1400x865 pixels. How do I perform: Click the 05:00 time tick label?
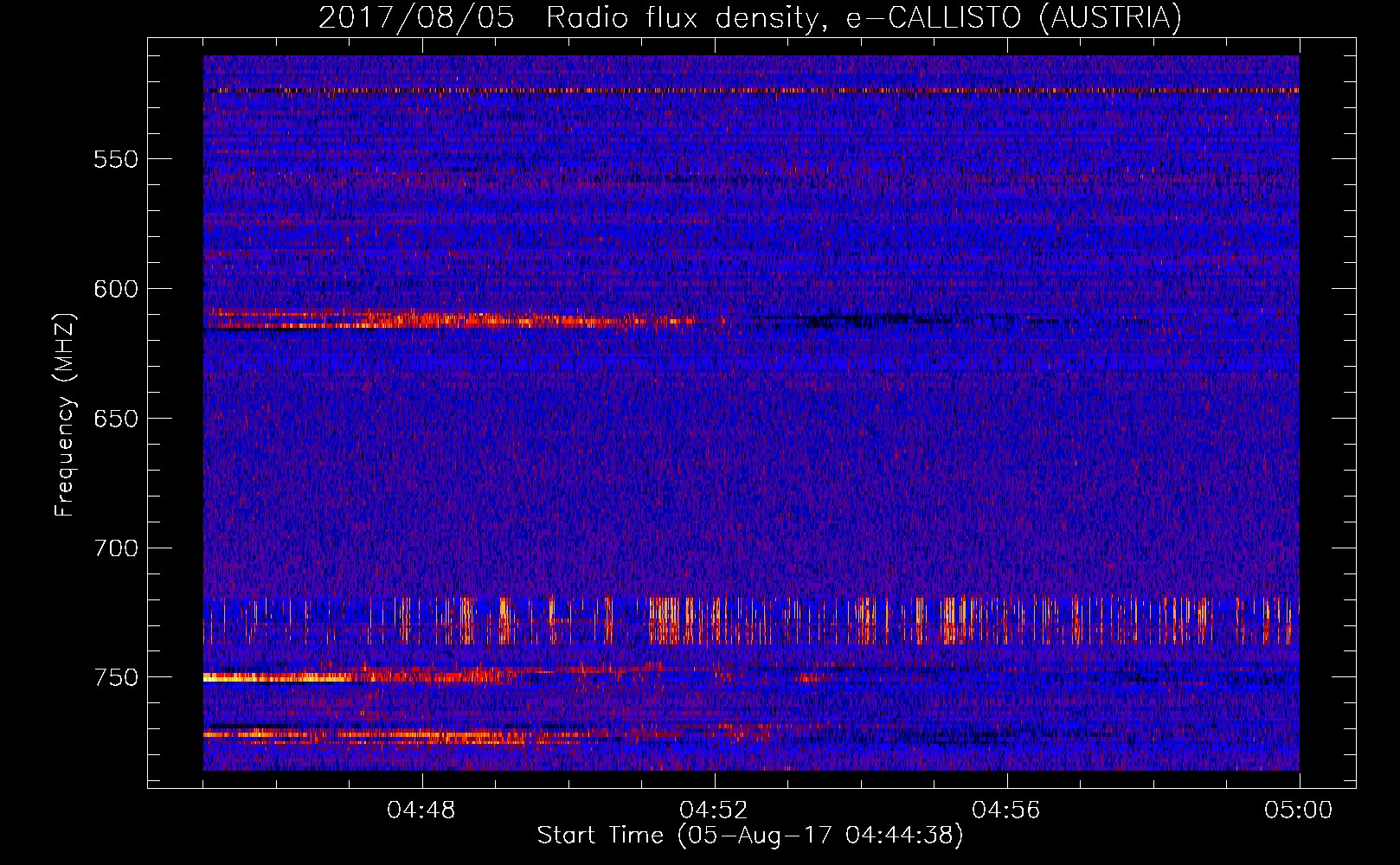(x=1299, y=811)
